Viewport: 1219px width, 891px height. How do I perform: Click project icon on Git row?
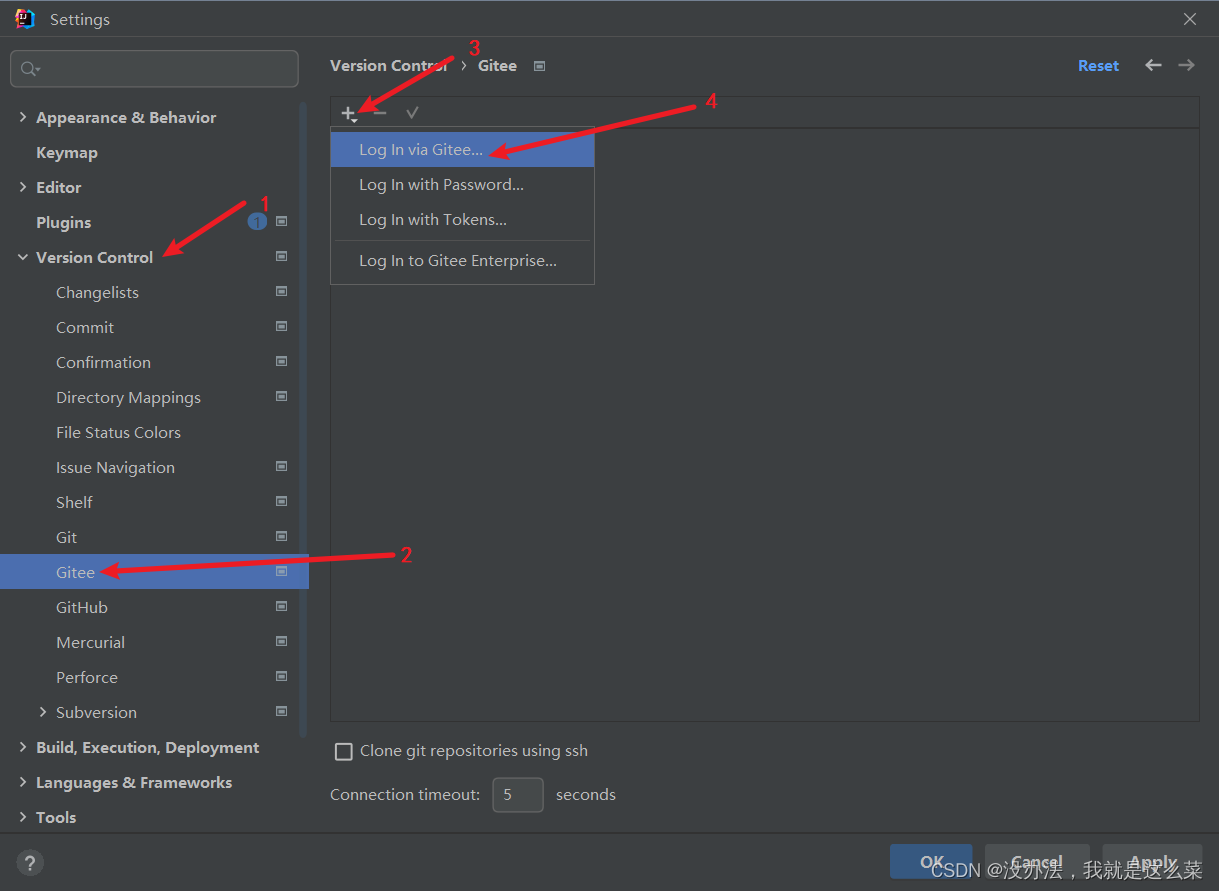tap(281, 536)
